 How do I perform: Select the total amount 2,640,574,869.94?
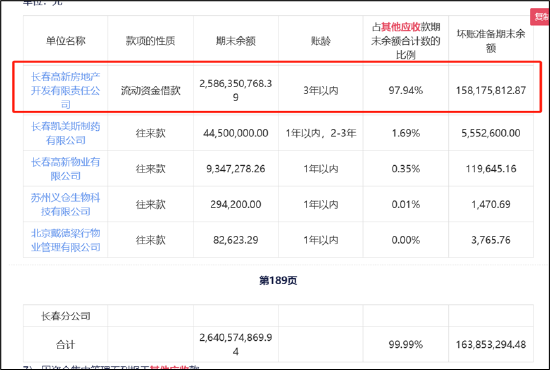pyautogui.click(x=236, y=344)
